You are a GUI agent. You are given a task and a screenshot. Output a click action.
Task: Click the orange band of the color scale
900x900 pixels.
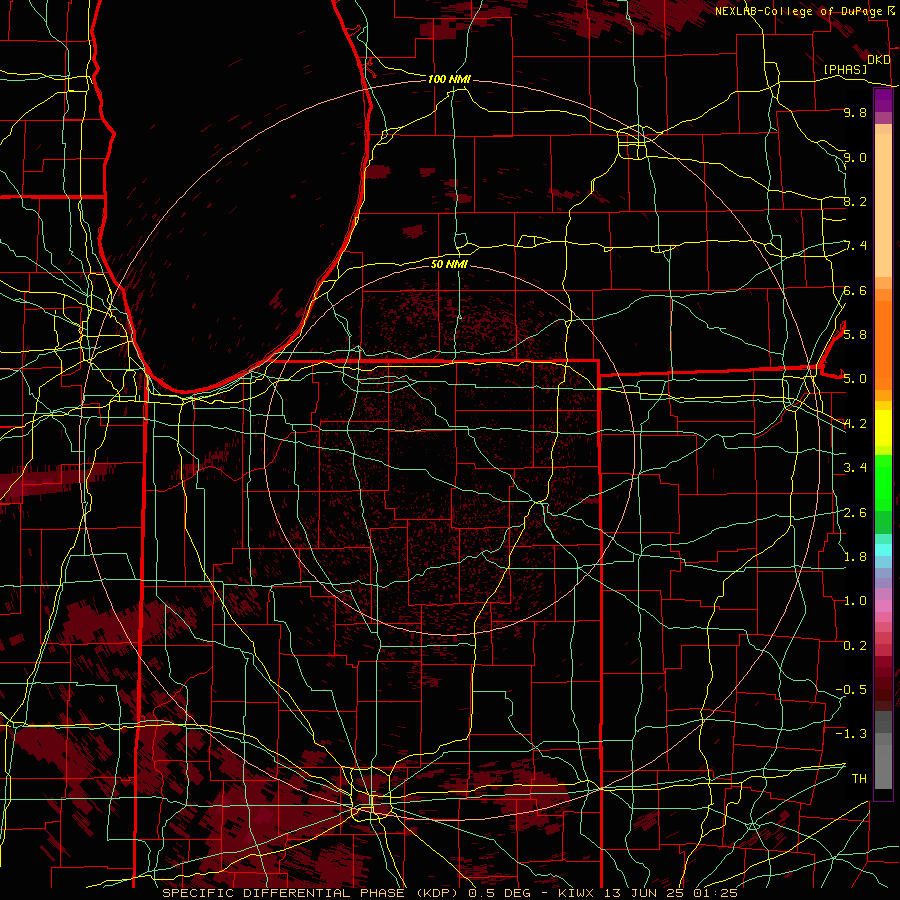pyautogui.click(x=883, y=344)
